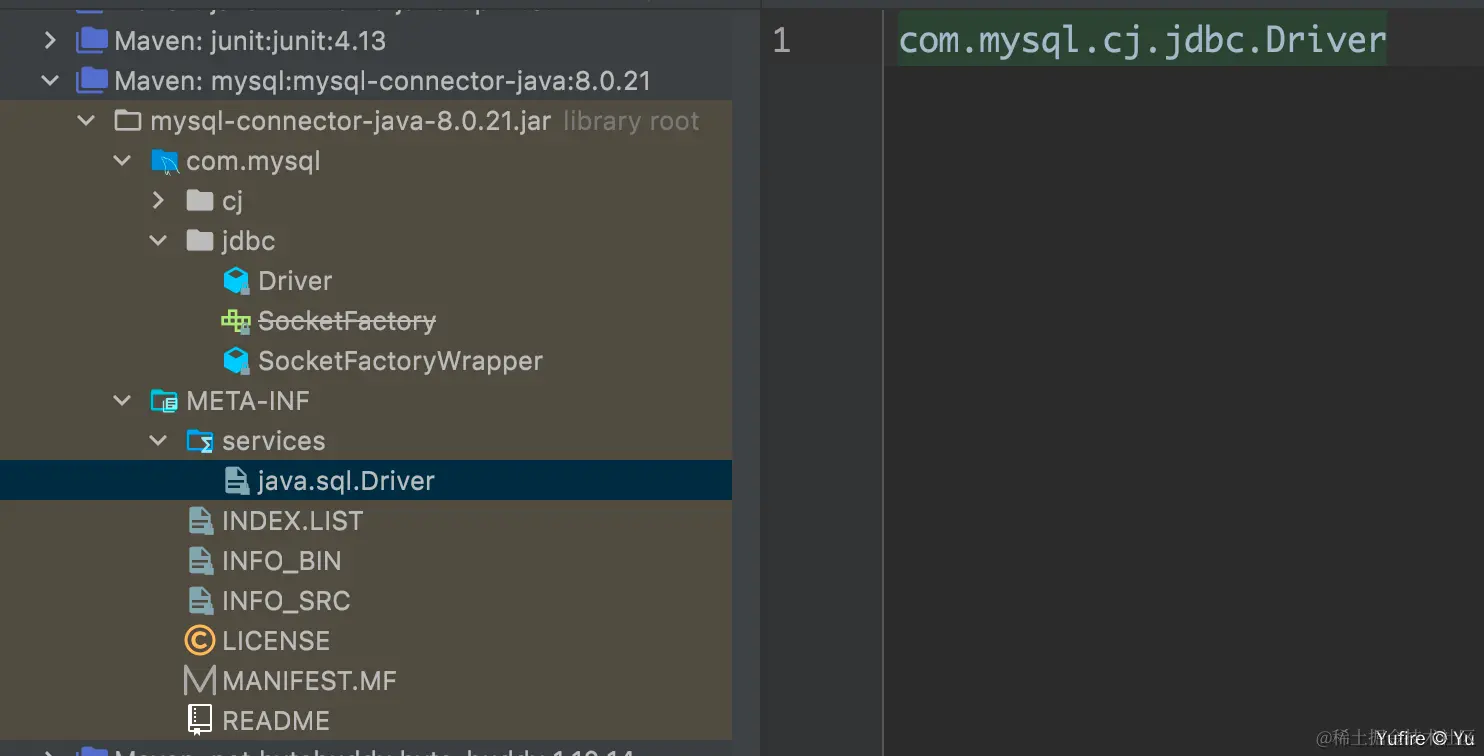Collapse the mysql-connector-java-8.0.21.jar library root
Screen dimensions: 1484x756
(86, 121)
